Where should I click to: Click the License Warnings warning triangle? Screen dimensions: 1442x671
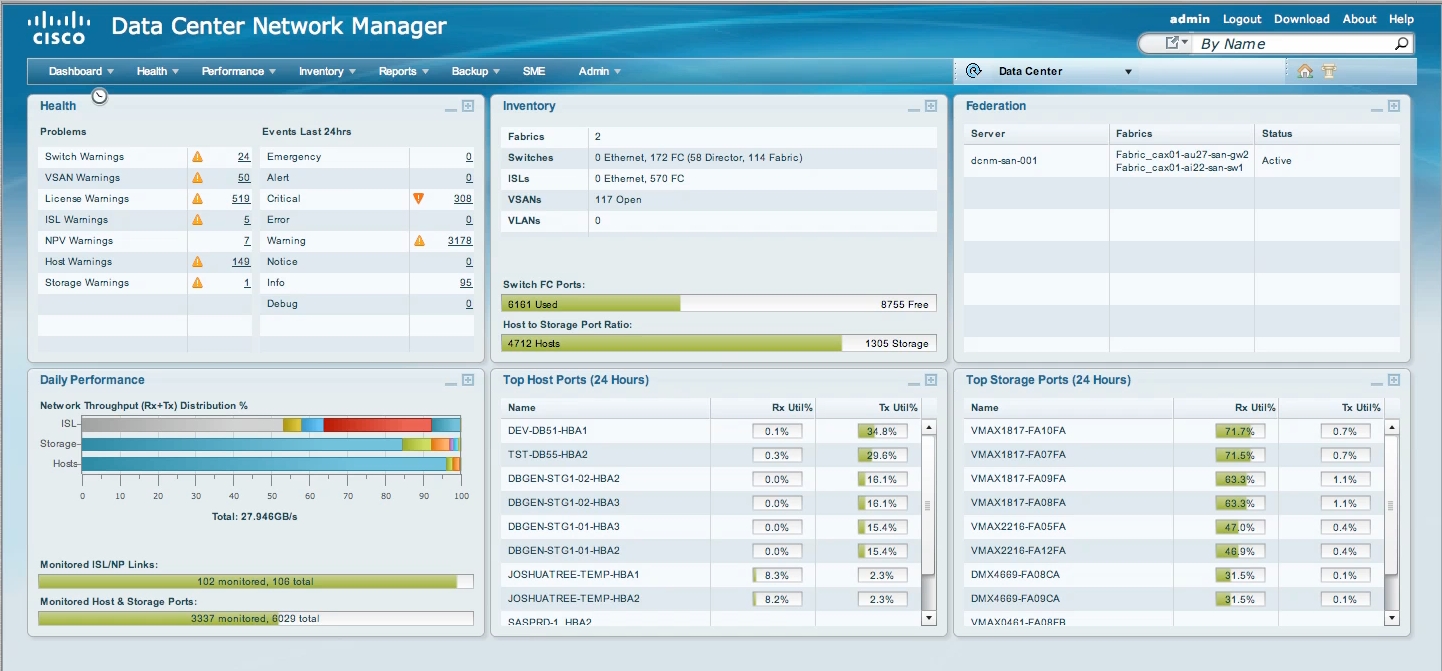(x=197, y=199)
